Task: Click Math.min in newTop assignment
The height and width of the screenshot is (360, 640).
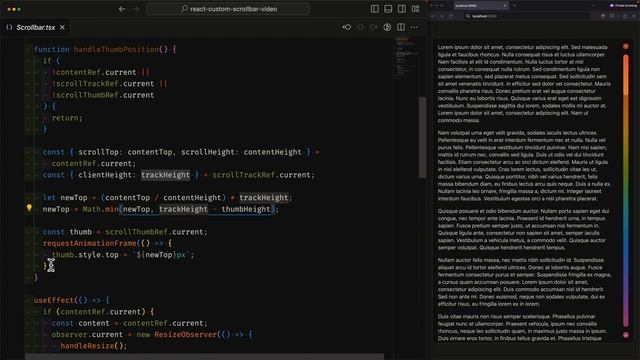Action: tap(100, 209)
